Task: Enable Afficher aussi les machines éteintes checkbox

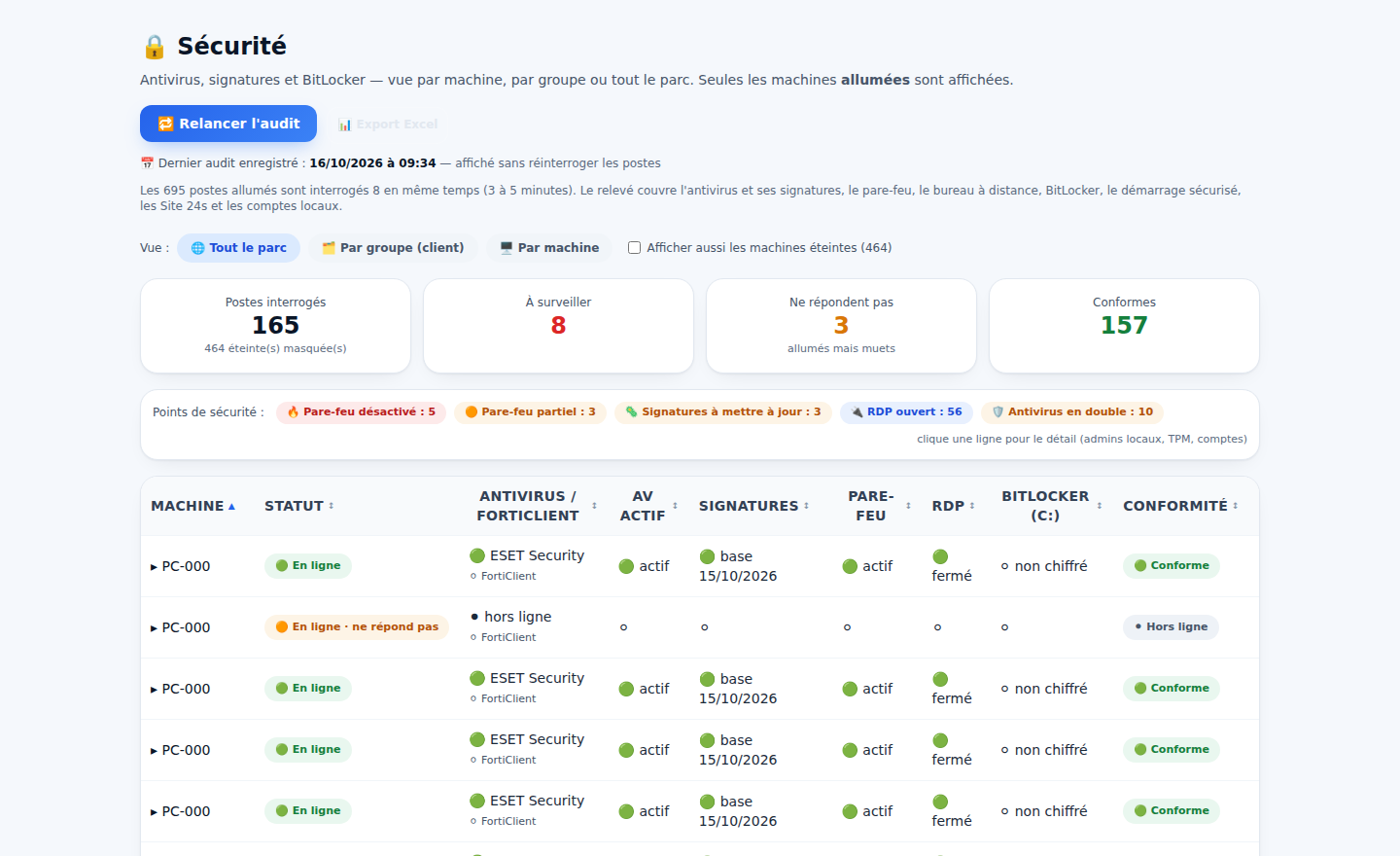Action: 634,248
